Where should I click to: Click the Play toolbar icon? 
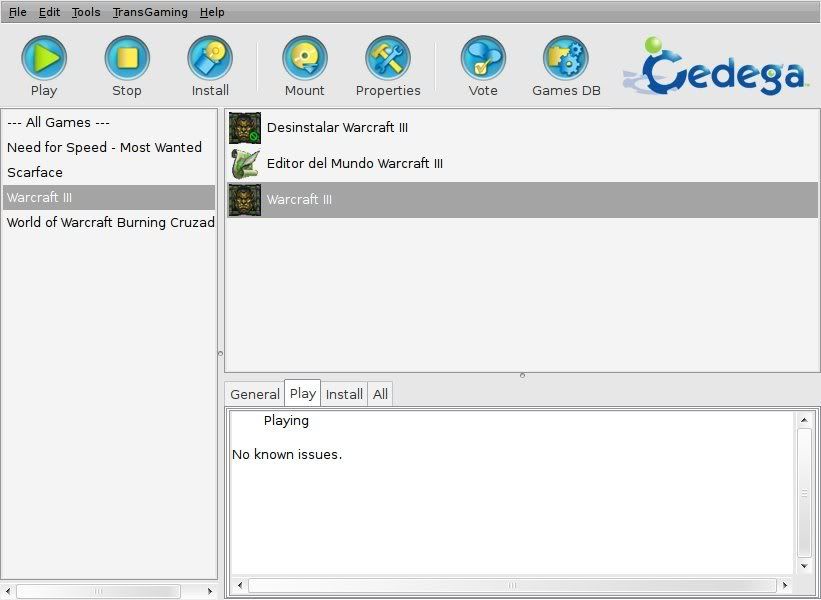click(44, 58)
